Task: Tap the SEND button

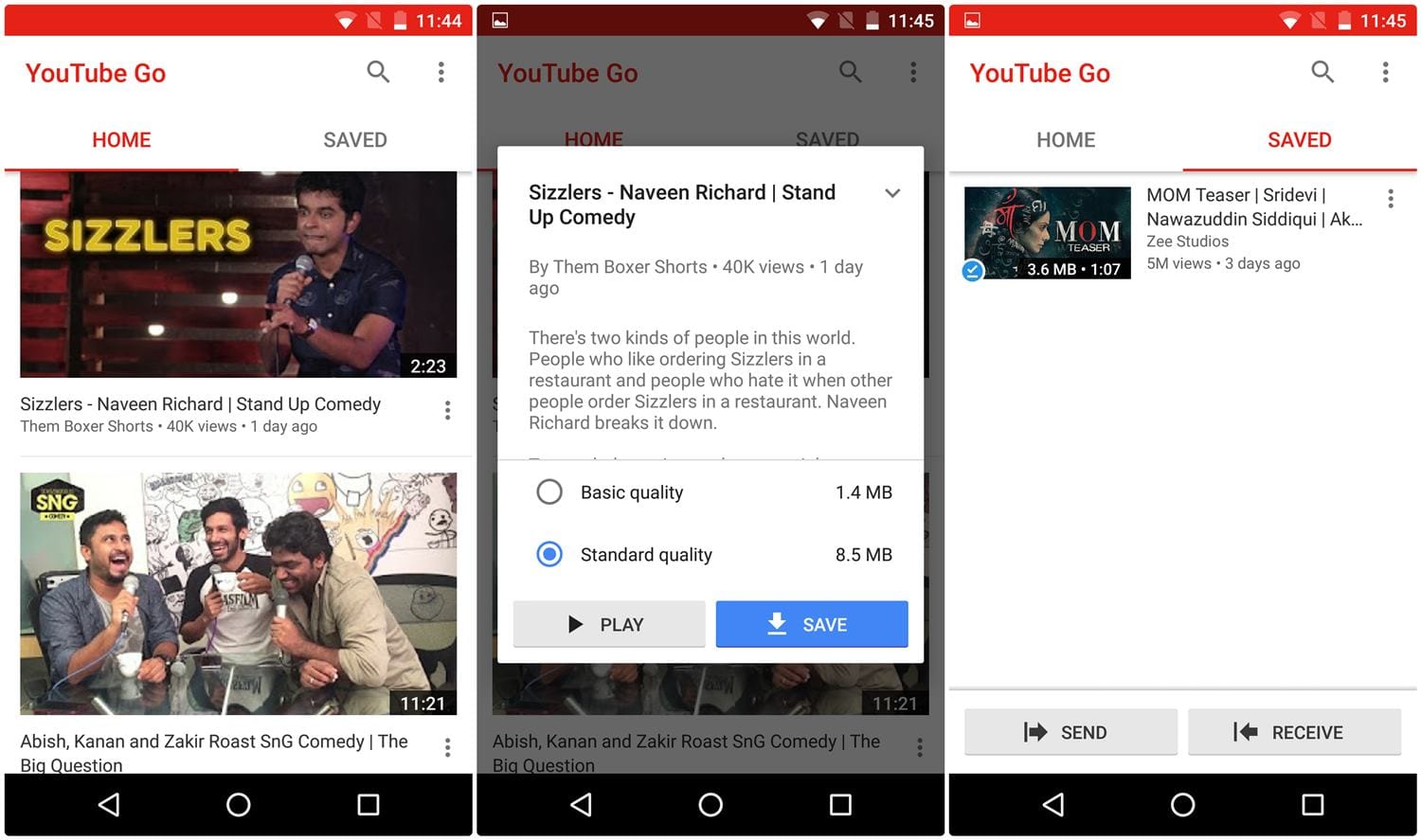Action: (x=1070, y=732)
